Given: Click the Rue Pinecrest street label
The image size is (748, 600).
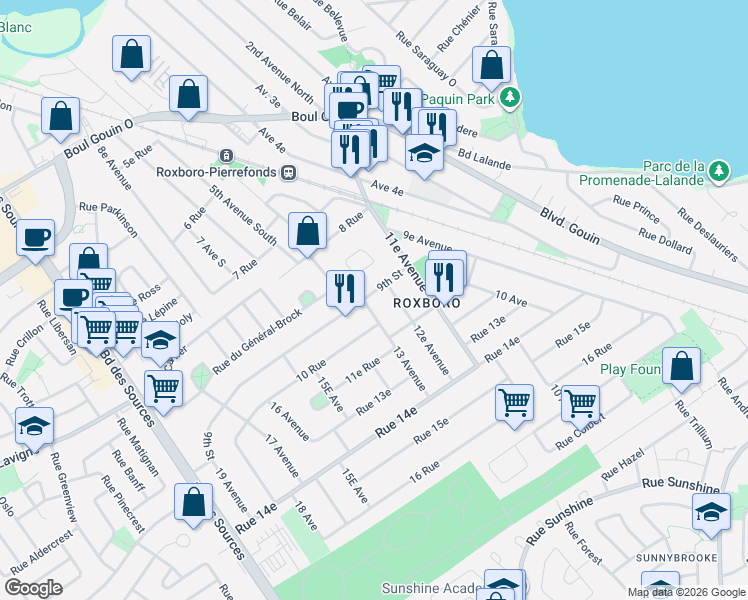Looking at the screenshot, I should tap(123, 504).
